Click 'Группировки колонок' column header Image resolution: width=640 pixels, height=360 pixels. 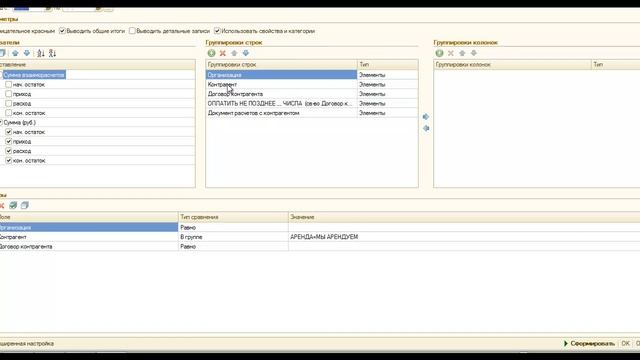point(512,64)
